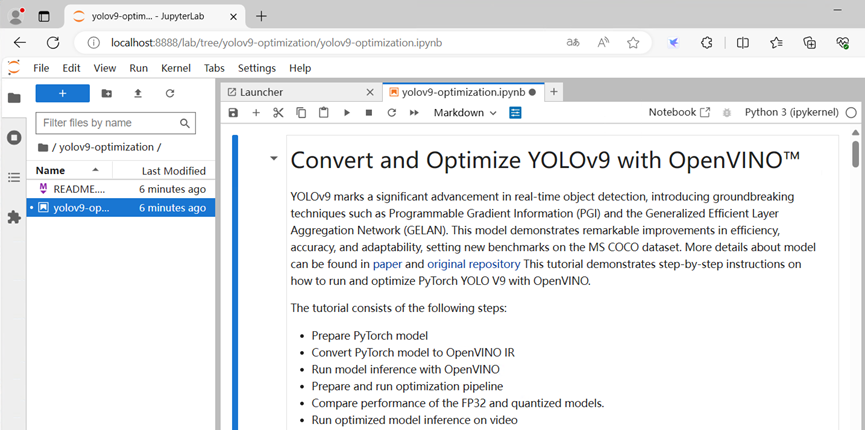Go back with browser back arrow
Viewport: 865px width, 430px height.
pyautogui.click(x=20, y=43)
